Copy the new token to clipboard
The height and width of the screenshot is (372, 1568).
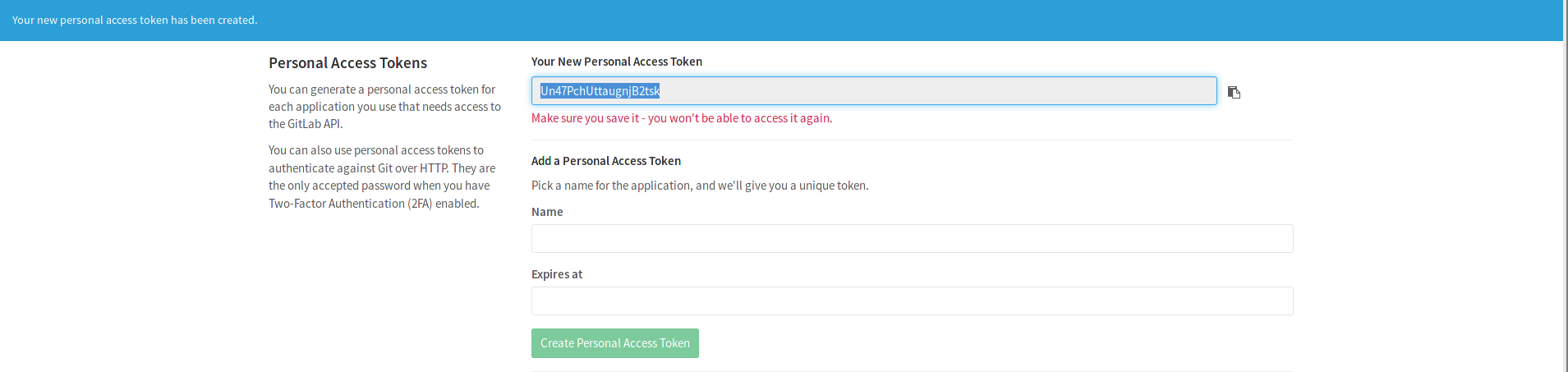[x=1234, y=92]
